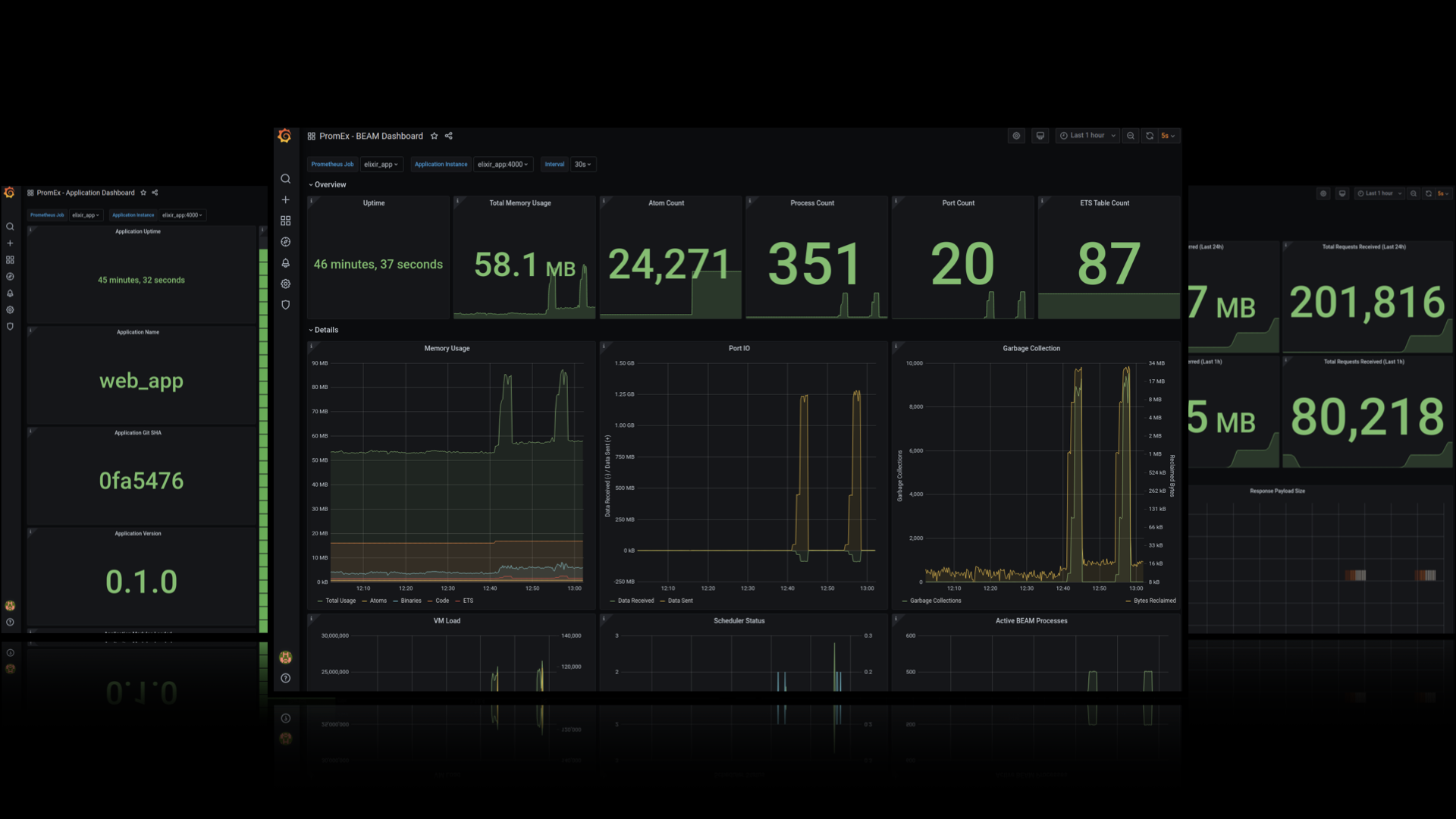Star the PromEx - BEAM Dashboard
The width and height of the screenshot is (1456, 819).
(434, 136)
